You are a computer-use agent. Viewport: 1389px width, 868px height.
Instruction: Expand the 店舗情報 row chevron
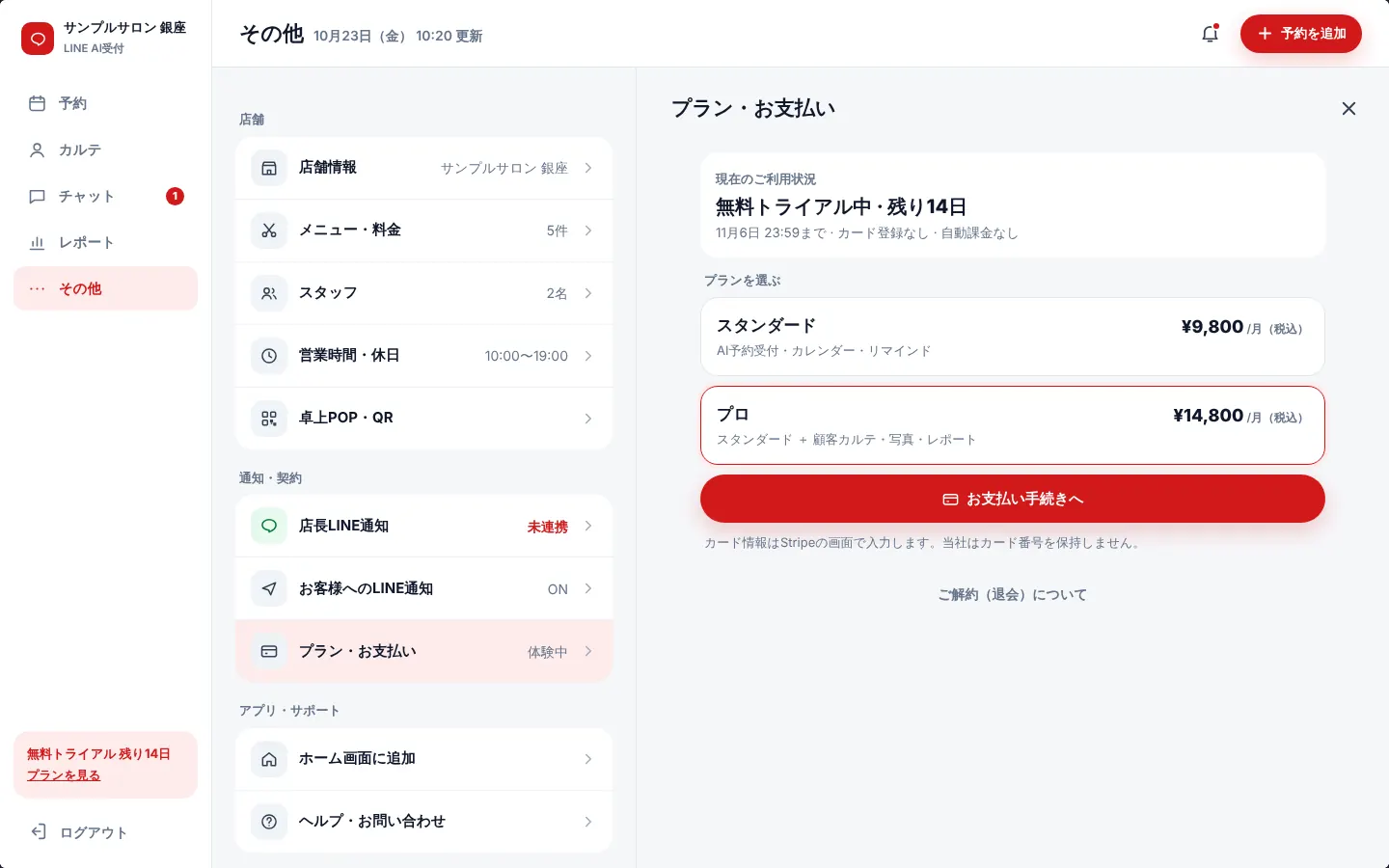[588, 168]
